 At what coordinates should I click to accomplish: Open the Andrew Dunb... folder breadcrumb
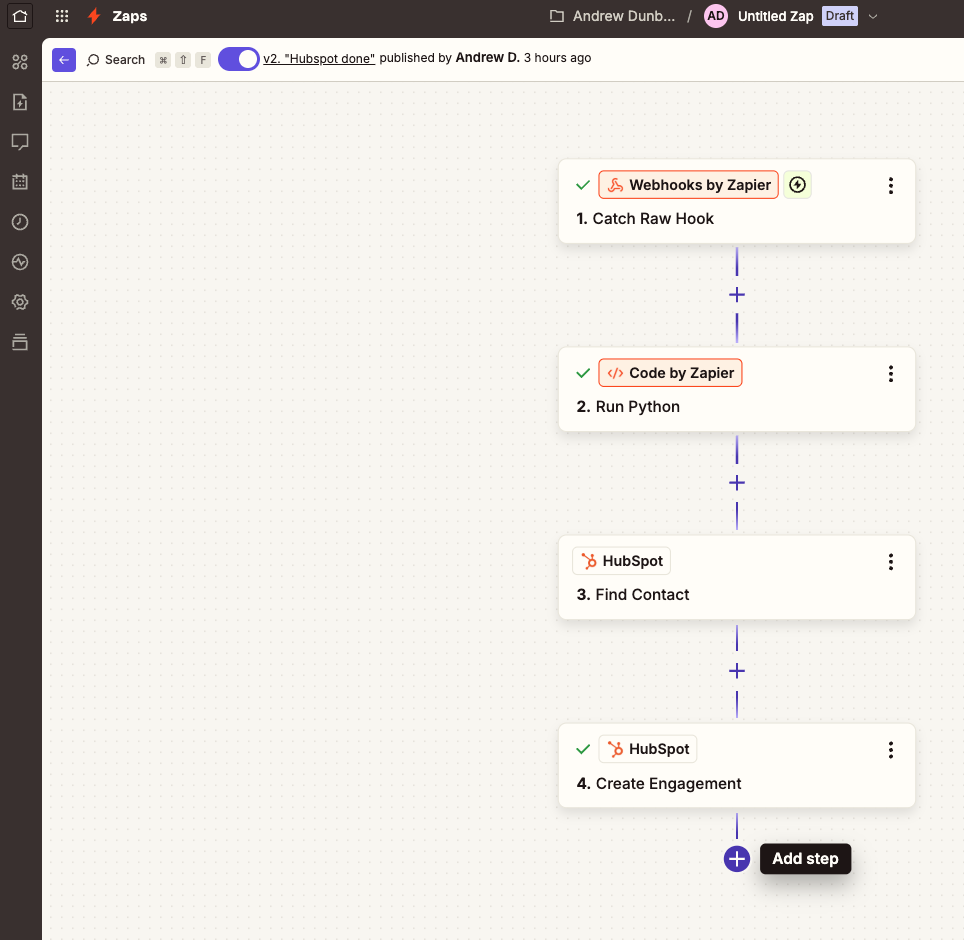(x=623, y=16)
